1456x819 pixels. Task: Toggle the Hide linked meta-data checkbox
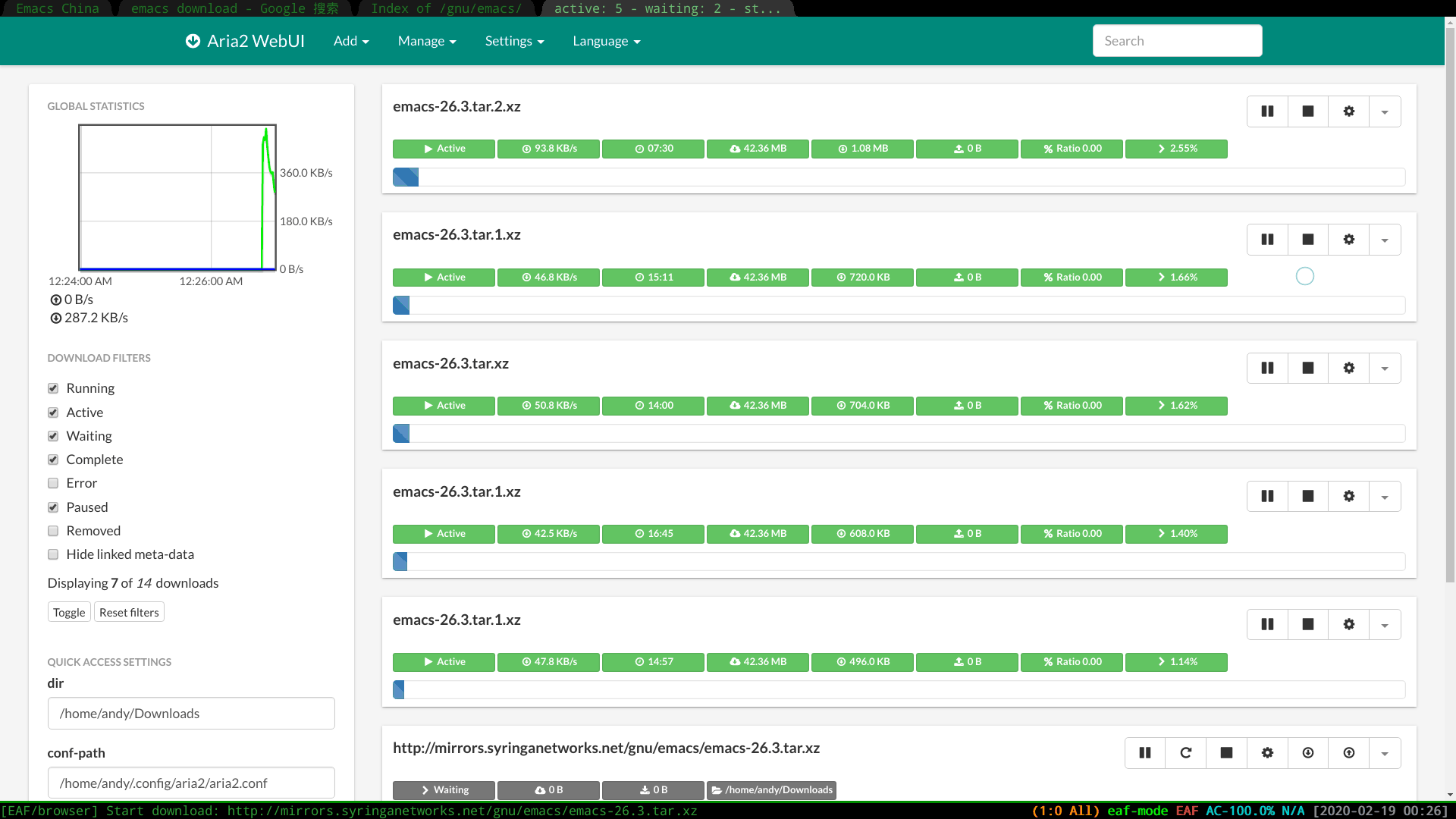click(x=53, y=554)
